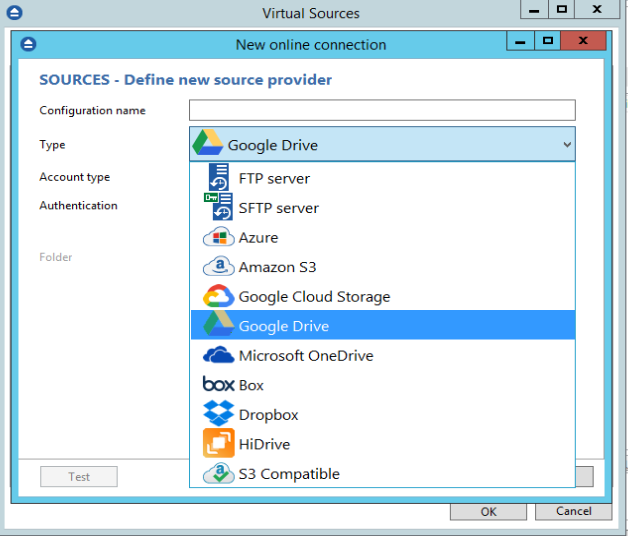Screen dimensions: 628x536
Task: Click the Microsoft OneDrive cloud icon
Action: tap(219, 355)
